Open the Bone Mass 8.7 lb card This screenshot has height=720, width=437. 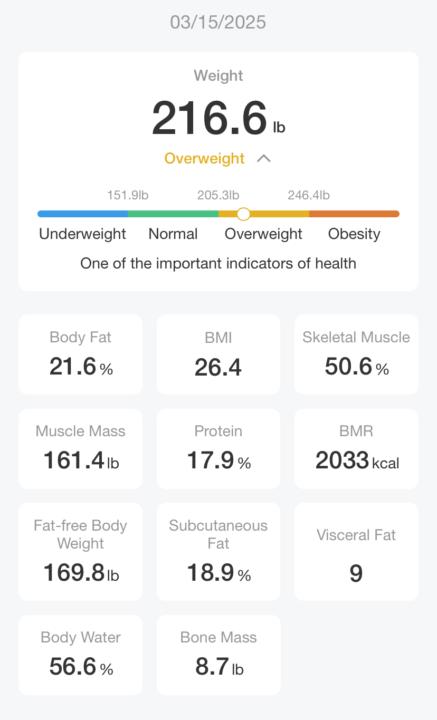coord(218,655)
